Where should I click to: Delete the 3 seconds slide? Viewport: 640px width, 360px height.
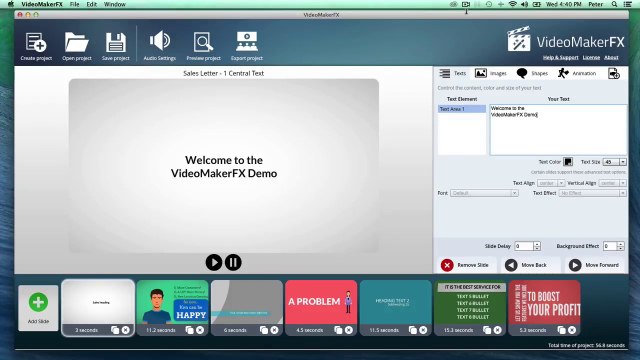pyautogui.click(x=125, y=330)
